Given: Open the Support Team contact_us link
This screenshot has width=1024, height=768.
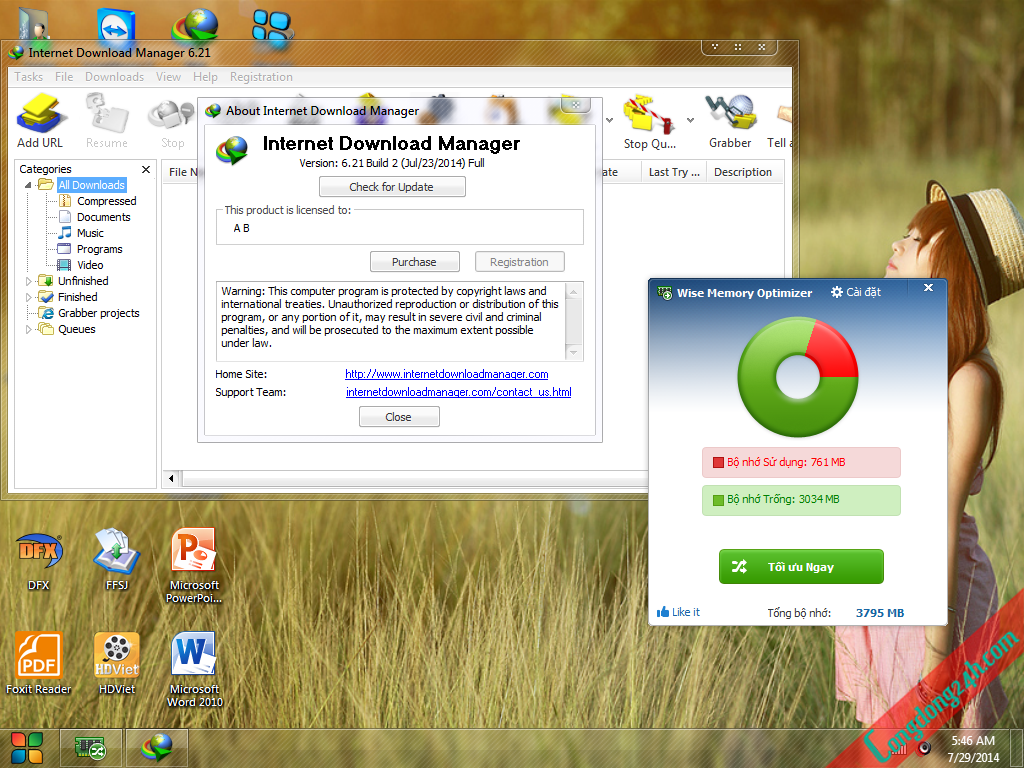Looking at the screenshot, I should click(x=458, y=392).
